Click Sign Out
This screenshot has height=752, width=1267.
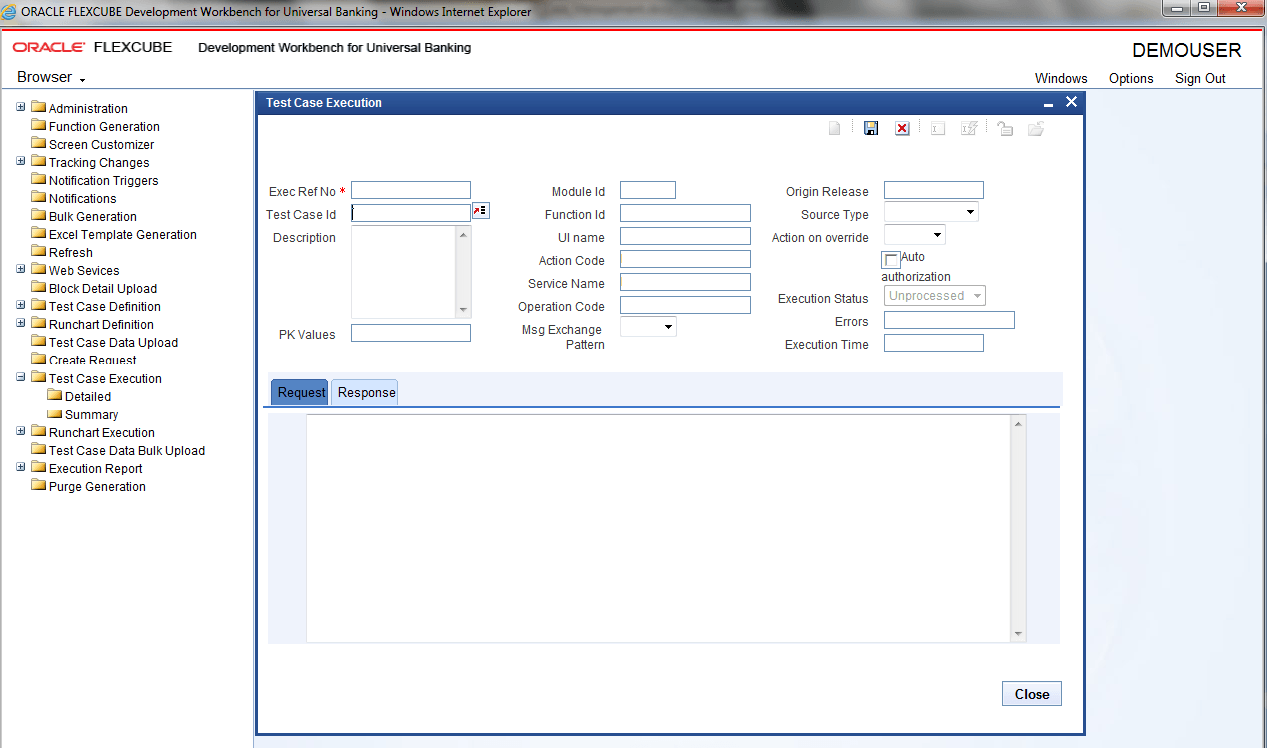click(1200, 78)
